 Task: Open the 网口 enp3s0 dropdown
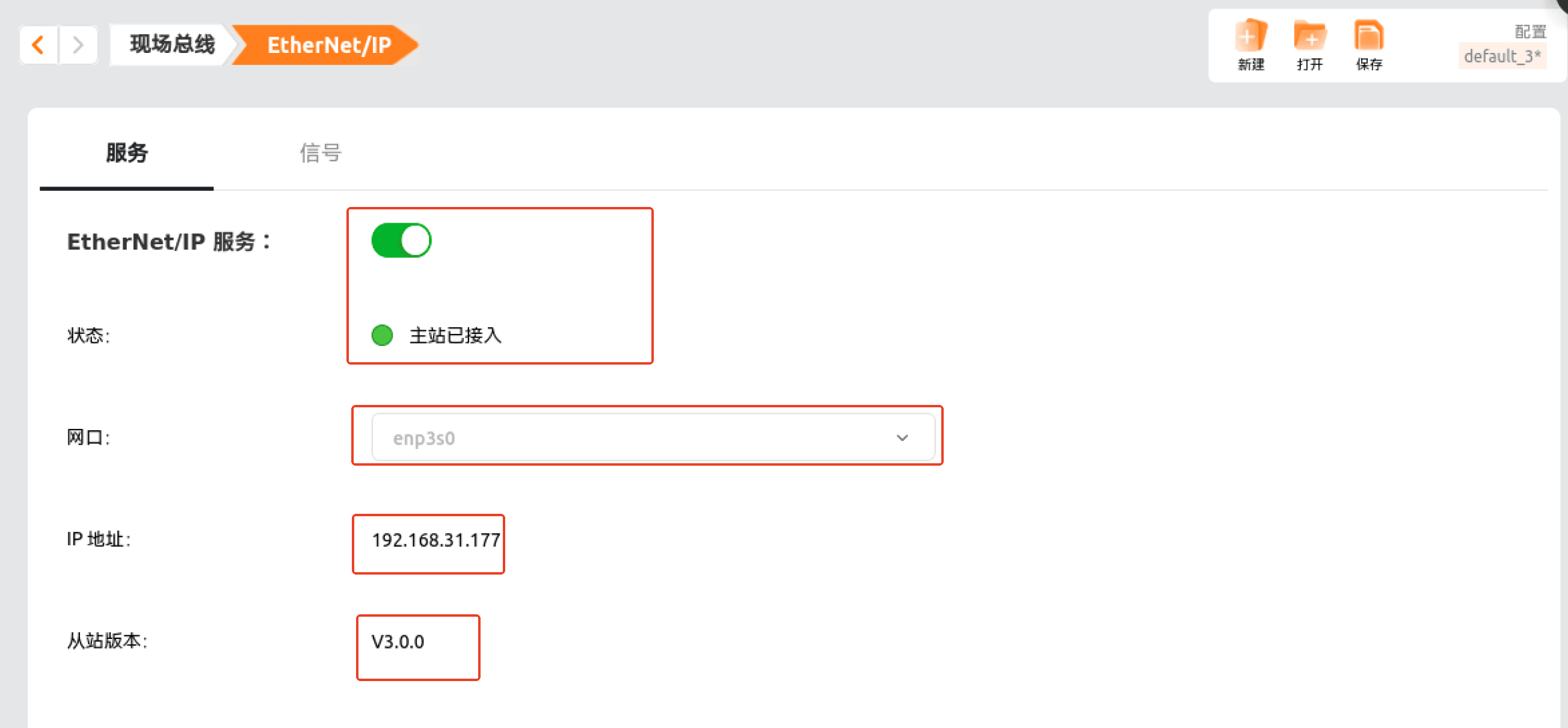point(653,437)
